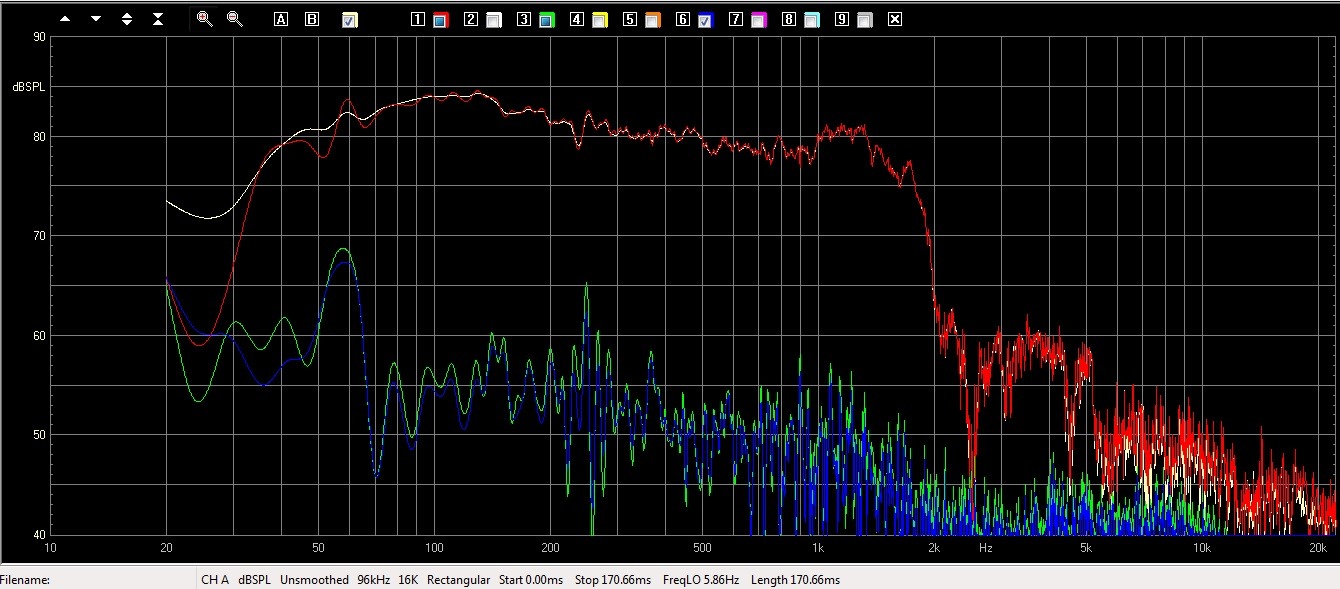Toggle the gray overlay 9 swatch
Image resolution: width=1340 pixels, height=589 pixels.
(x=864, y=20)
